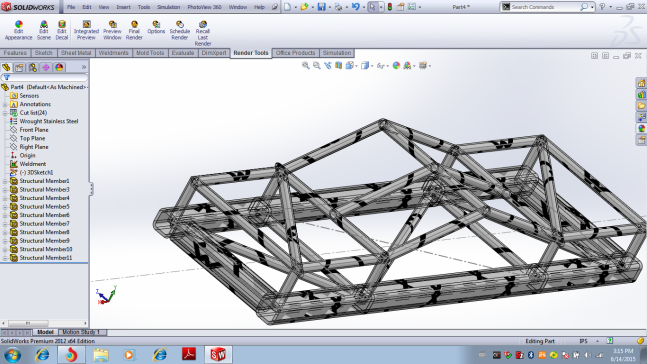Switch to the Weldments tab
Screen dimensions: 647x364
(113, 53)
